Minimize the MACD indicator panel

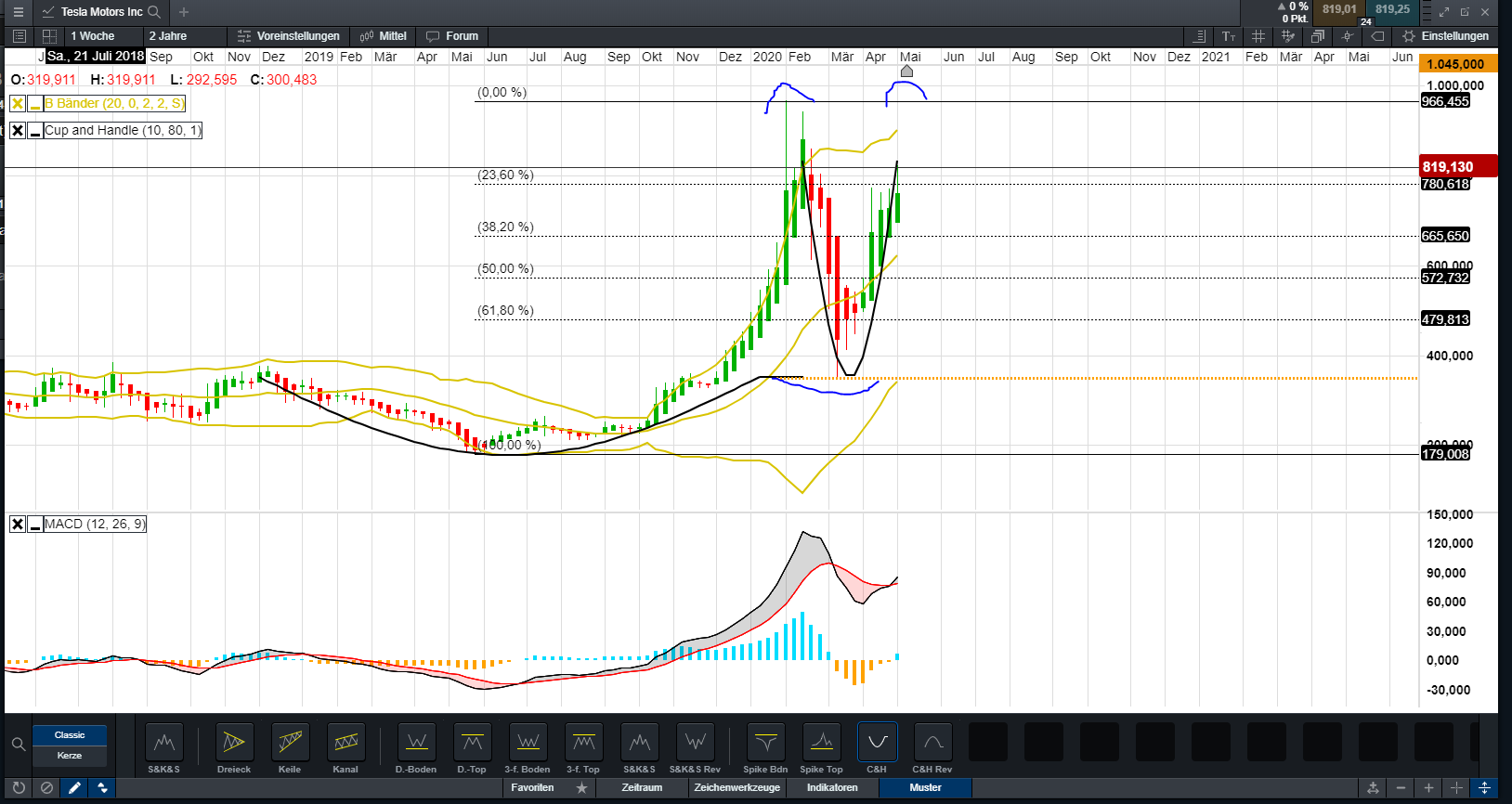(x=35, y=525)
